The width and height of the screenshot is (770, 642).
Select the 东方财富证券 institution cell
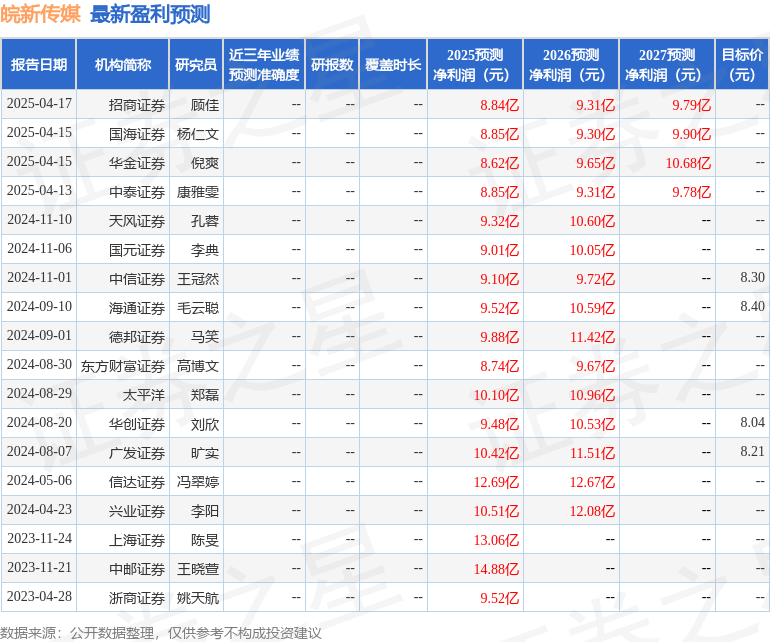coord(123,366)
